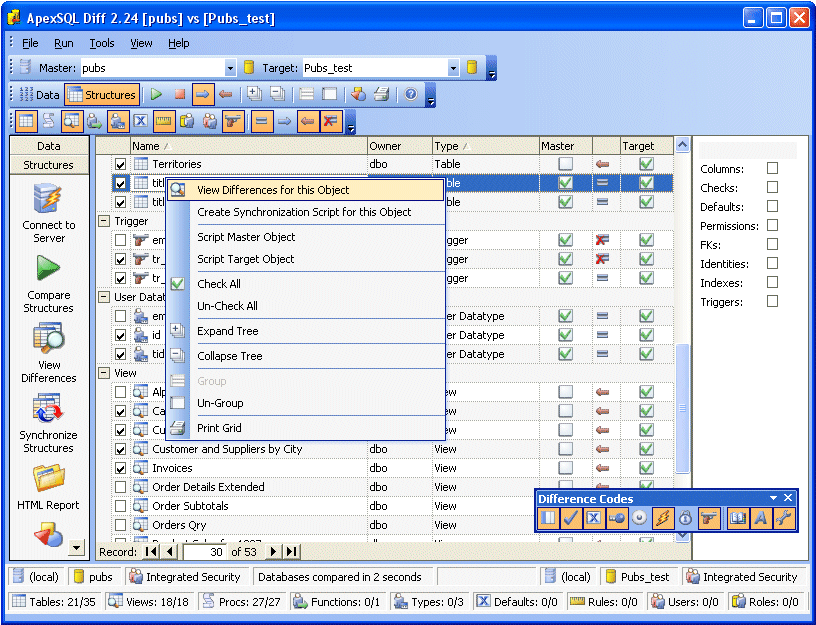Screen dimensions: 816x625
Task: Toggle the equal-objects filter icon in toolbar
Action: tap(261, 122)
